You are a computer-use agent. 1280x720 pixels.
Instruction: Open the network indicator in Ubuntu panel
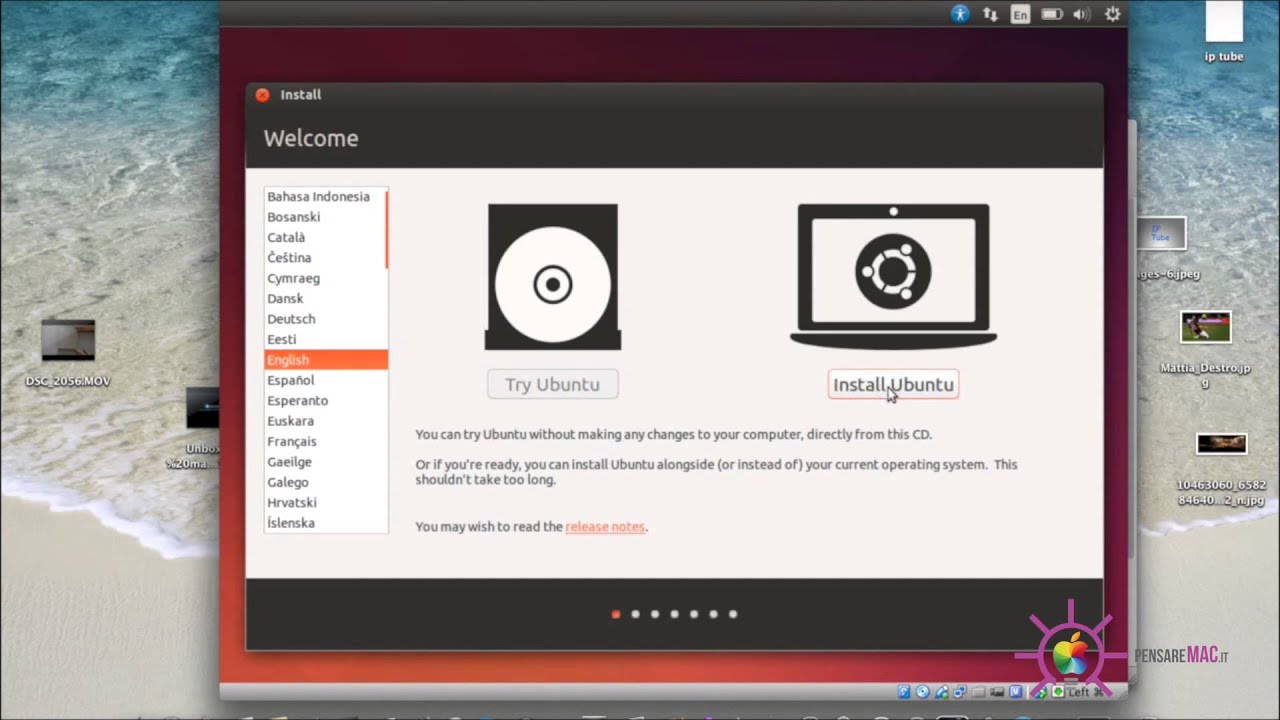click(x=990, y=14)
